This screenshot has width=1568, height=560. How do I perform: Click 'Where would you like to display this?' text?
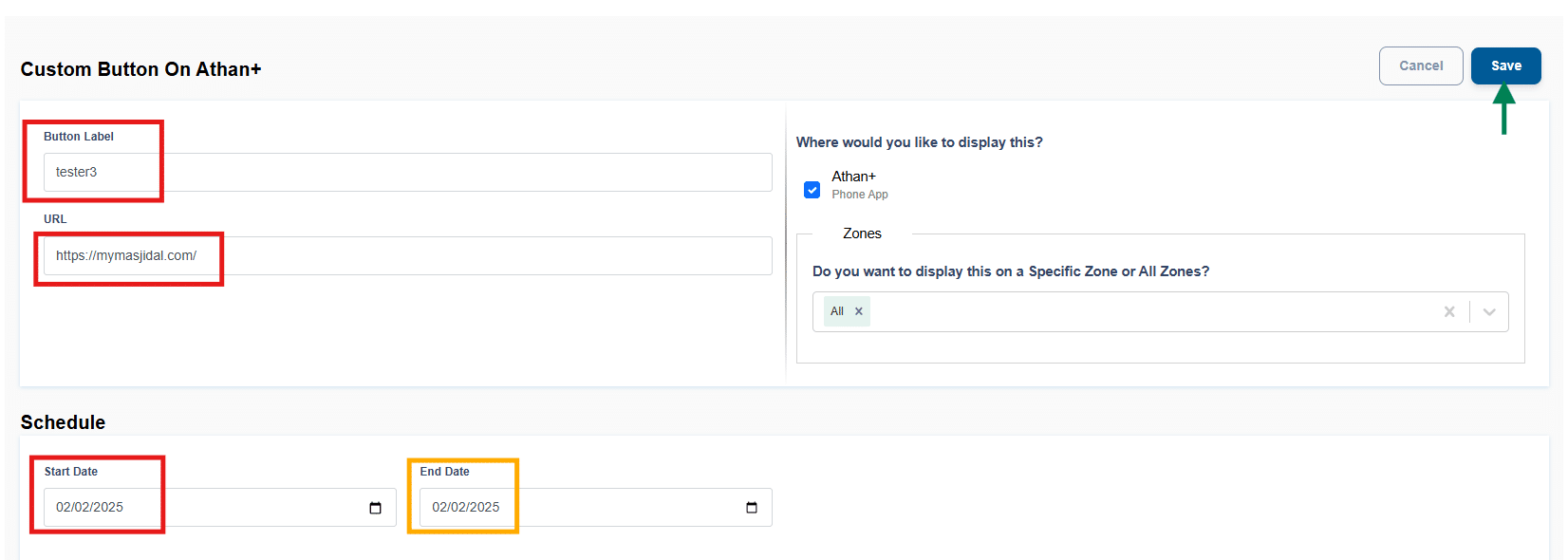coord(919,142)
